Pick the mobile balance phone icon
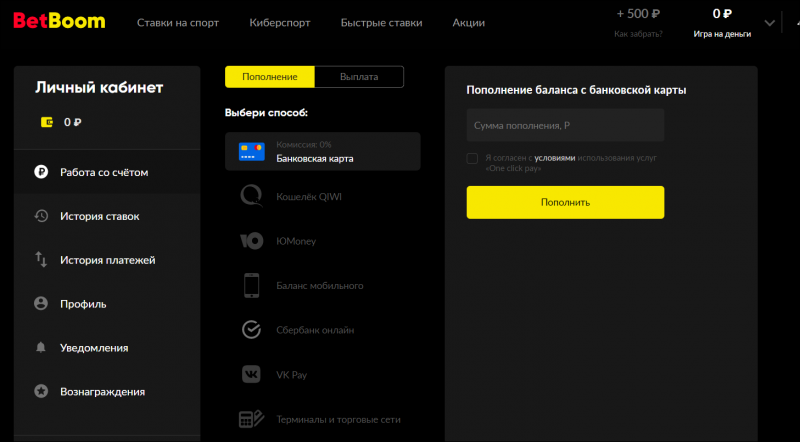The image size is (800, 442). 252,285
